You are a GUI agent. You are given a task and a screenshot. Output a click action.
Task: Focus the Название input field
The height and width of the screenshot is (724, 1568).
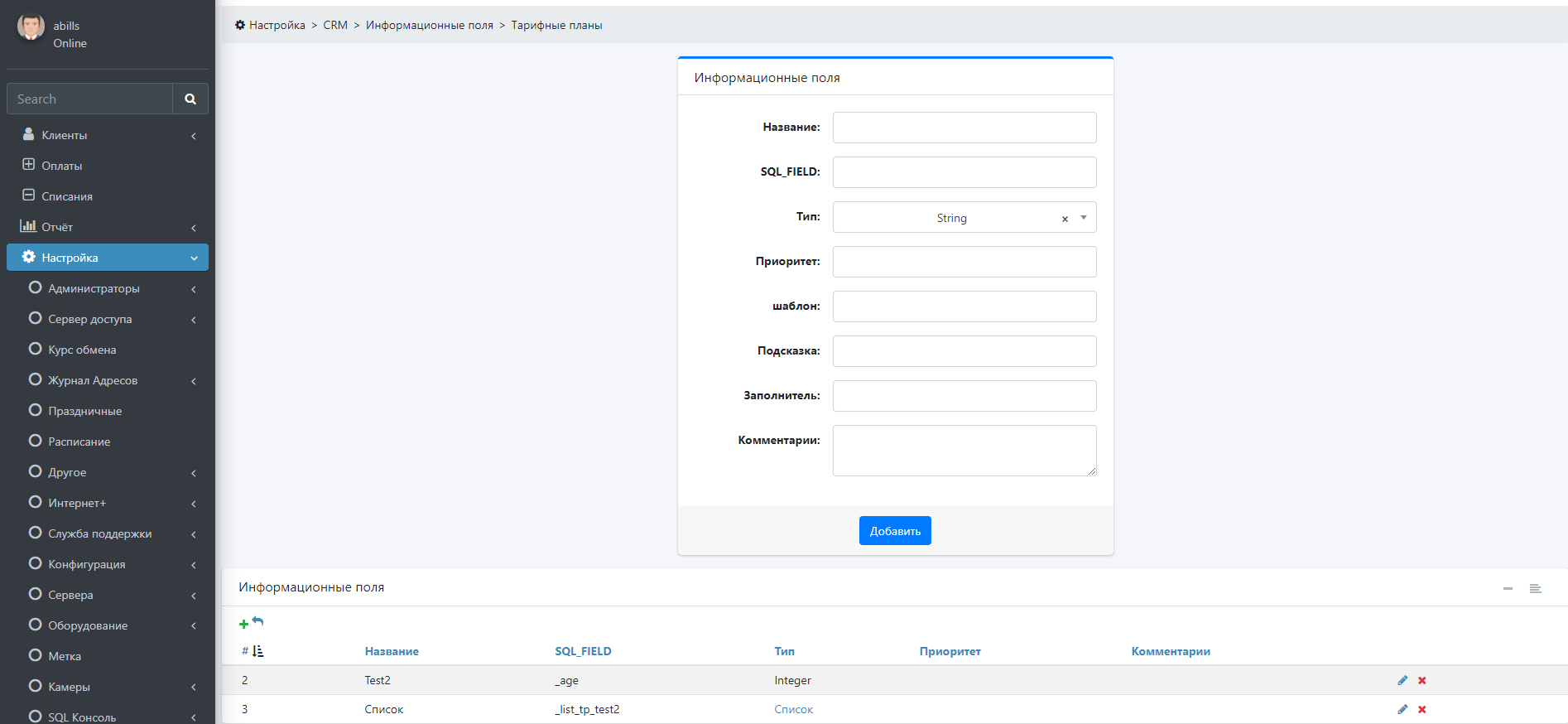tap(964, 128)
